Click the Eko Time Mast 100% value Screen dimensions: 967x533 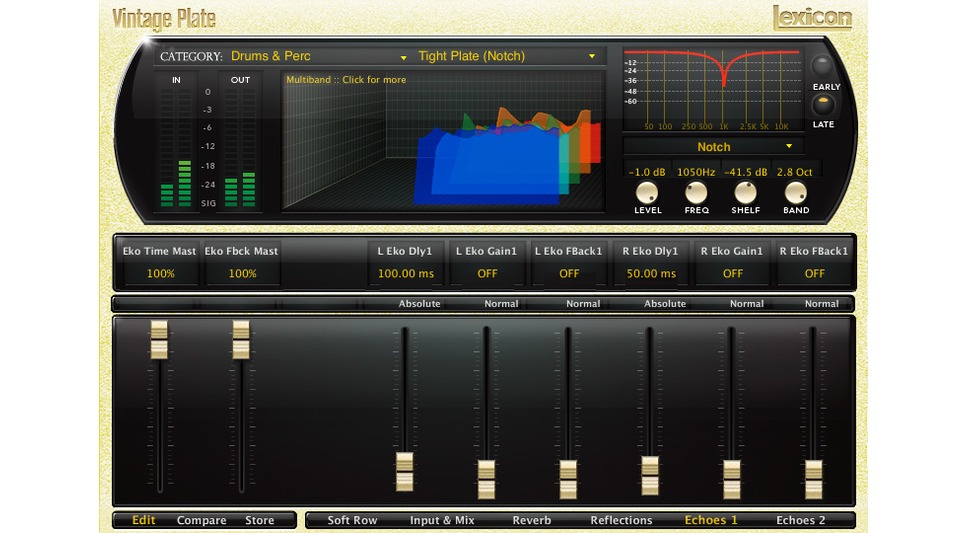[160, 273]
